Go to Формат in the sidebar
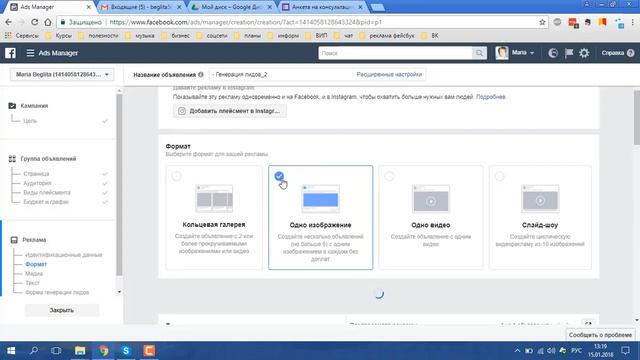The height and width of the screenshot is (360, 640). coord(36,264)
